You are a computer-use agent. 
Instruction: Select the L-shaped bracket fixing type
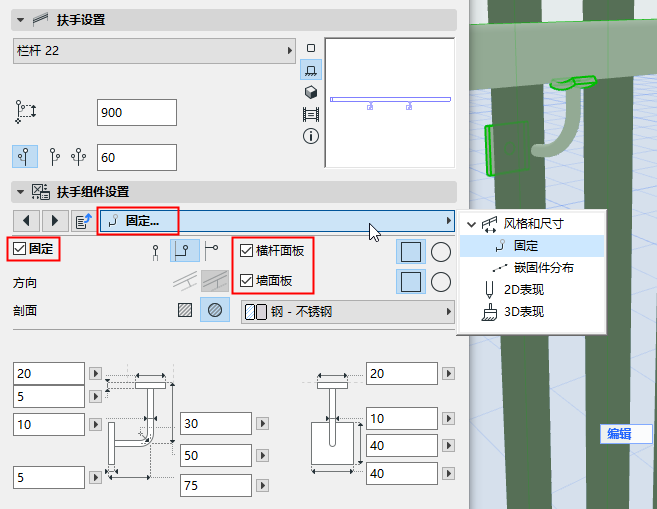pyautogui.click(x=184, y=251)
